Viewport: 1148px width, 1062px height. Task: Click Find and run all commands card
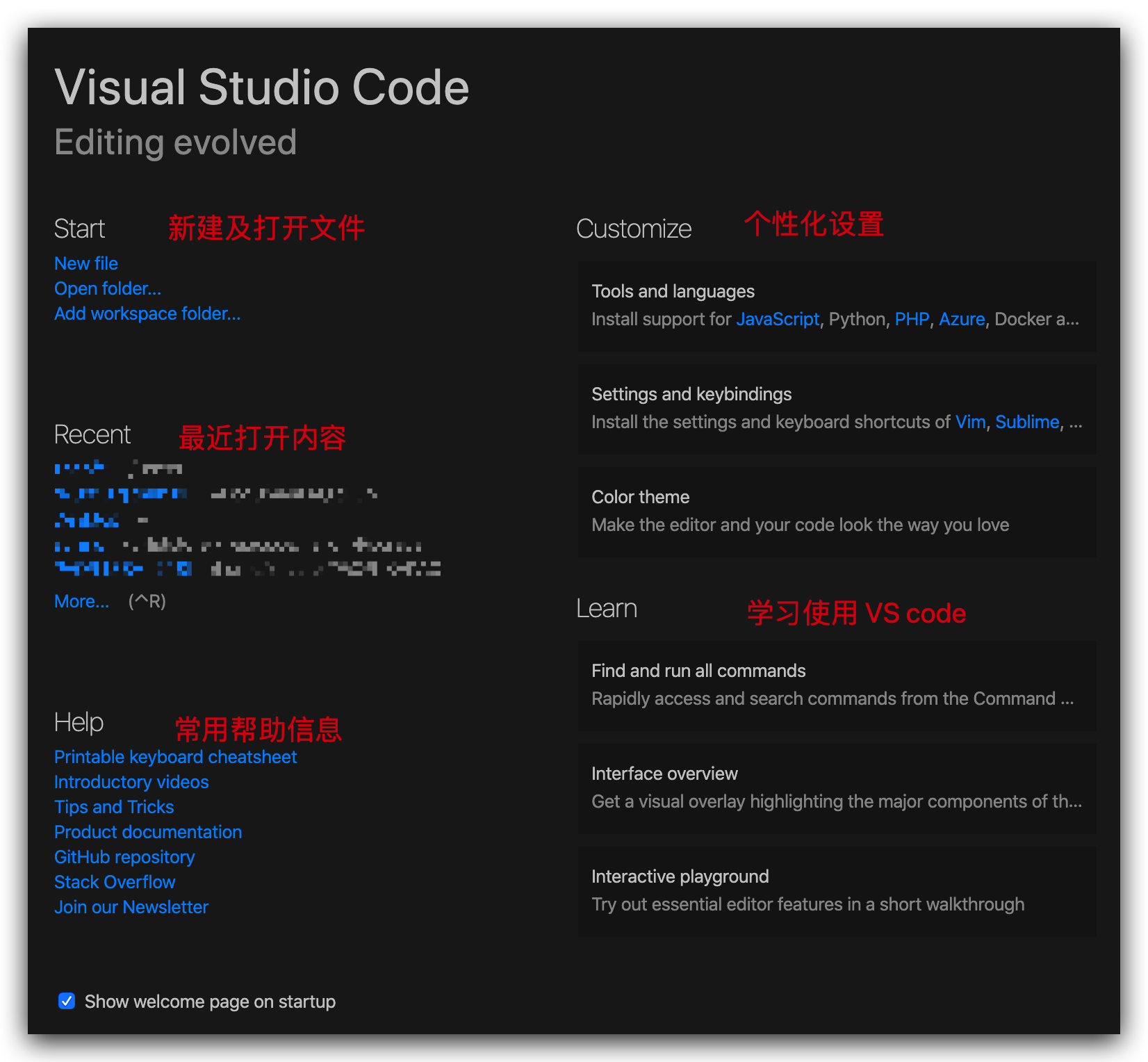836,685
